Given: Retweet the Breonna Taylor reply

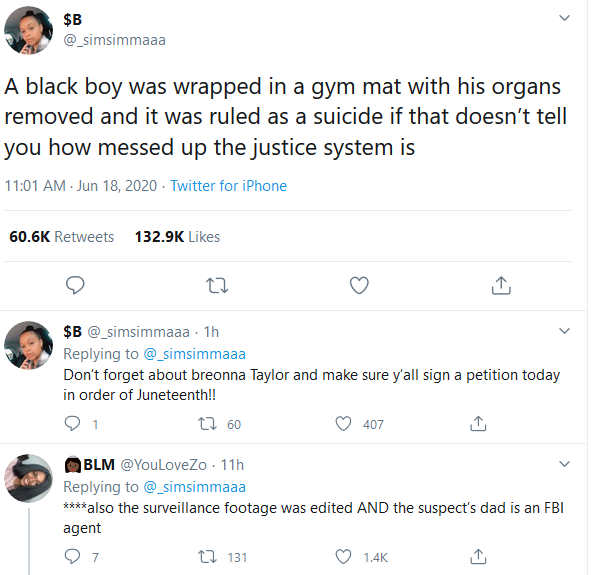Looking at the screenshot, I should 207,424.
